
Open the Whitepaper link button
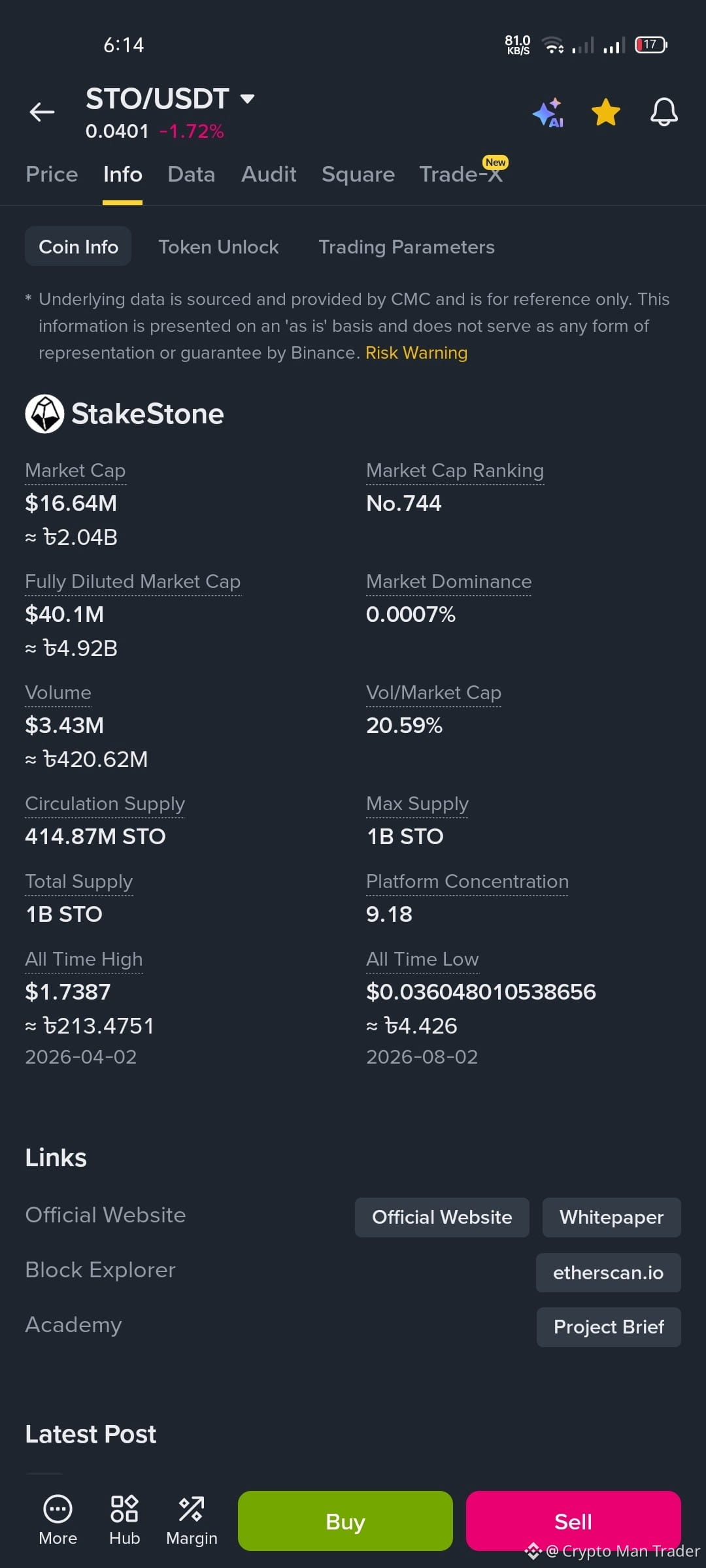tap(612, 1217)
